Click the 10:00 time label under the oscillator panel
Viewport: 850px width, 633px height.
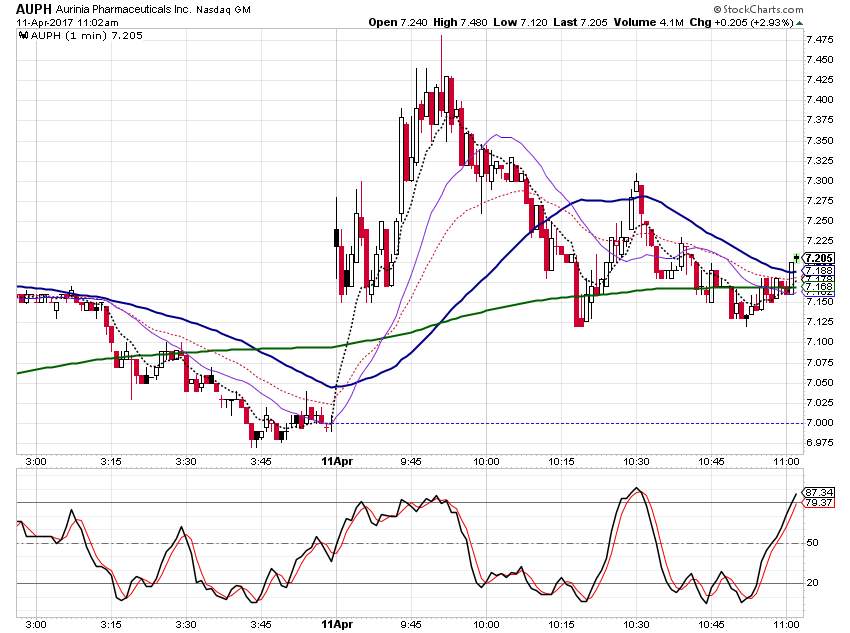486,624
